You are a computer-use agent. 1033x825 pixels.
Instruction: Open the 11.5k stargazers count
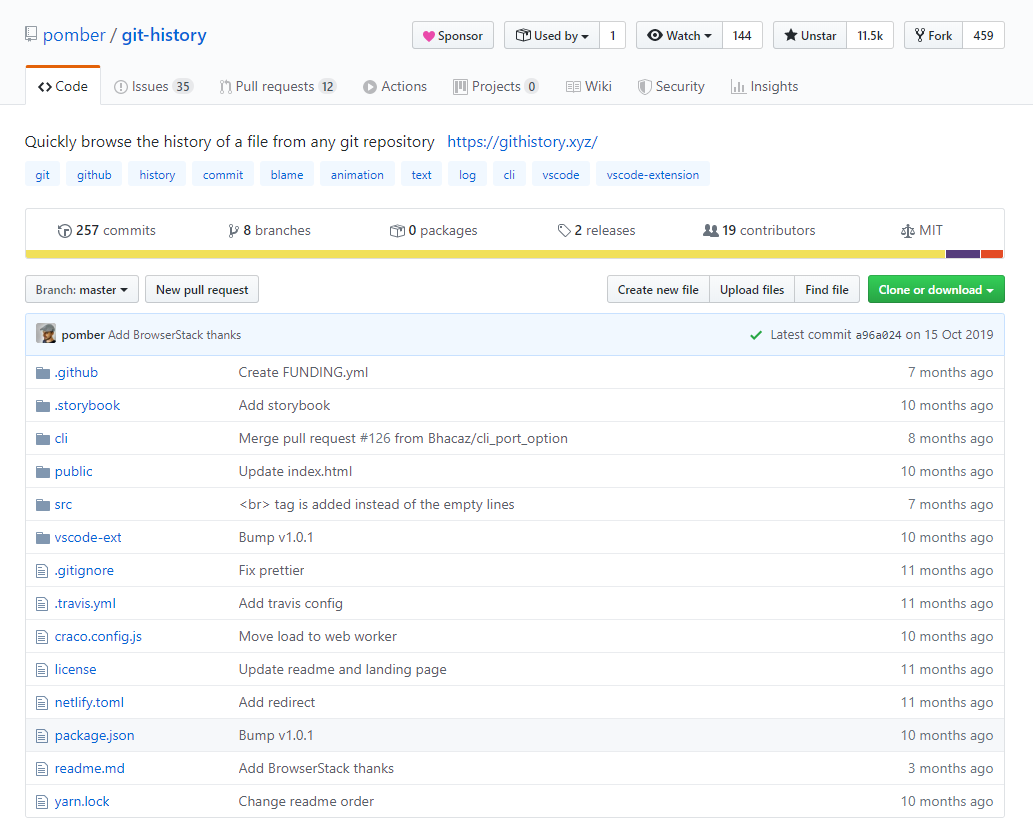870,36
